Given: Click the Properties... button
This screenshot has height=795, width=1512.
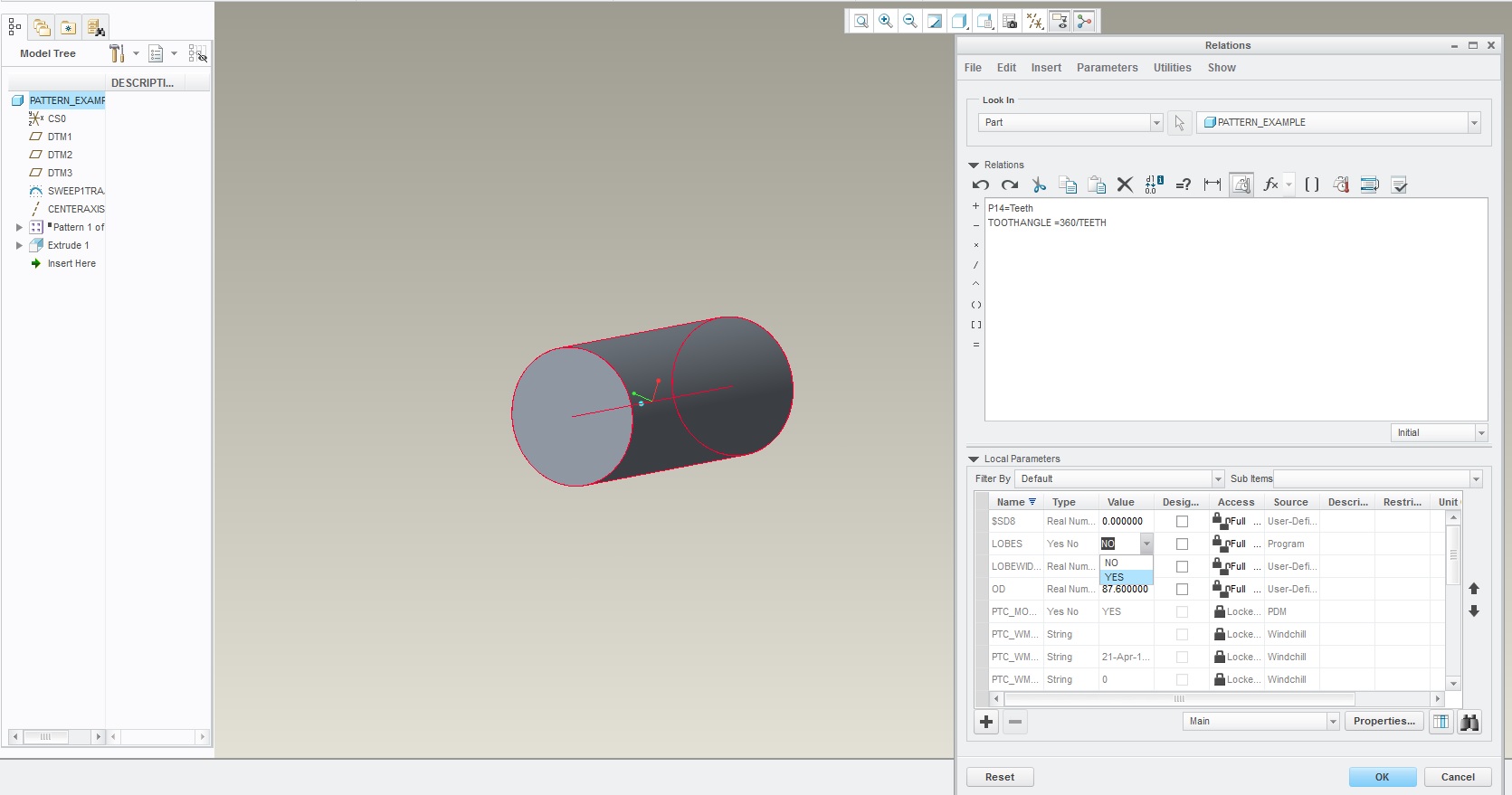Looking at the screenshot, I should [1384, 722].
